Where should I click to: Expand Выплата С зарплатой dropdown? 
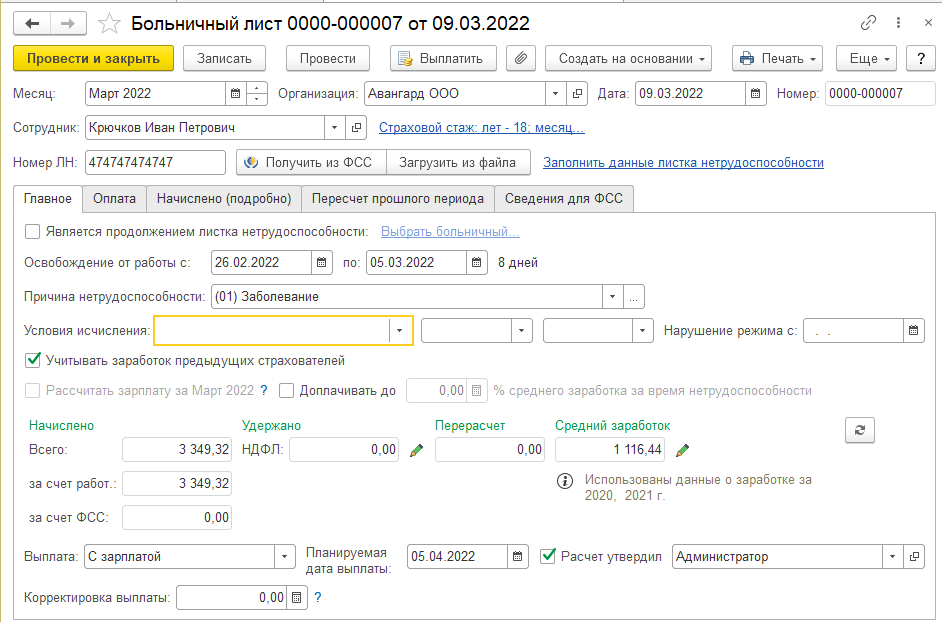coord(285,556)
